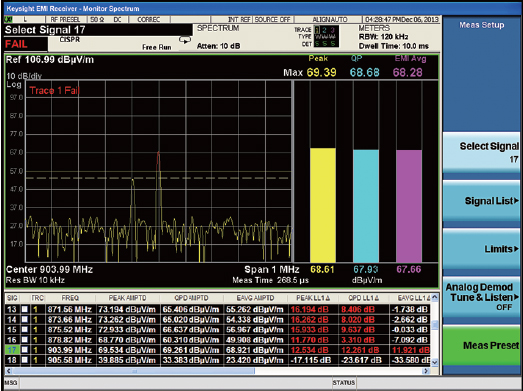523x391 pixels.
Task: Select trace 2 indicator in TRACE row
Action: point(324,30)
